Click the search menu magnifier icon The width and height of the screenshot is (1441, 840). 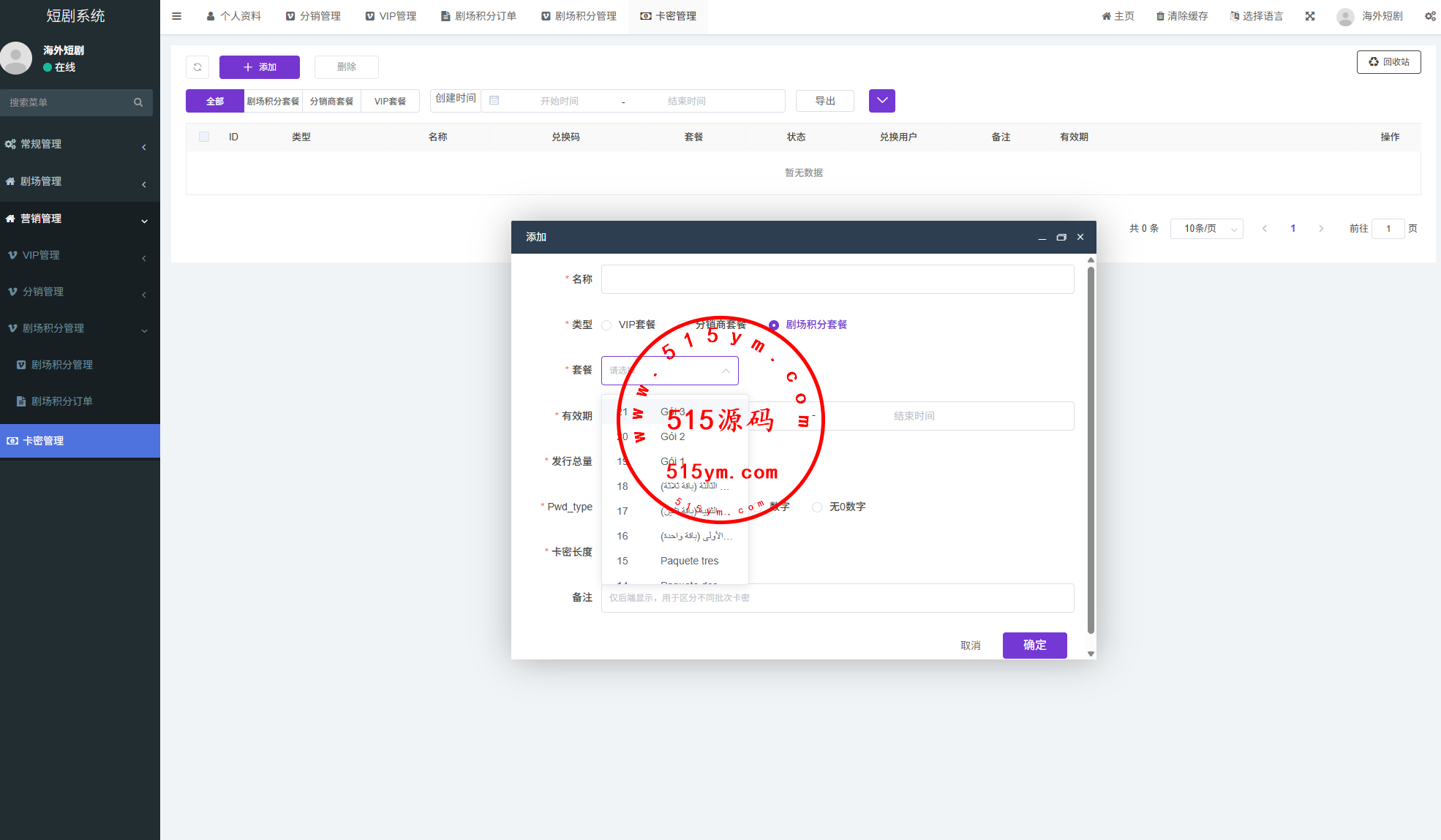point(138,102)
